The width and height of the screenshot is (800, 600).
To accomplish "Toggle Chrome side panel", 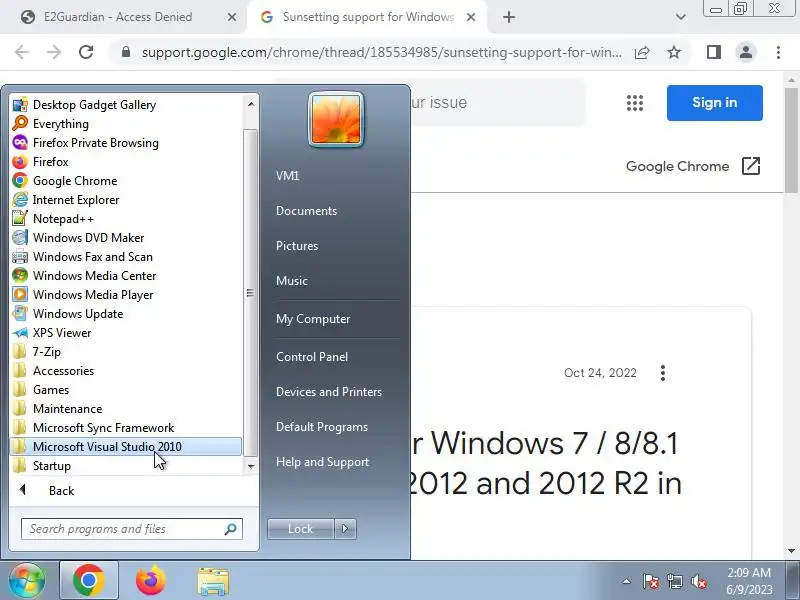I will 714,52.
